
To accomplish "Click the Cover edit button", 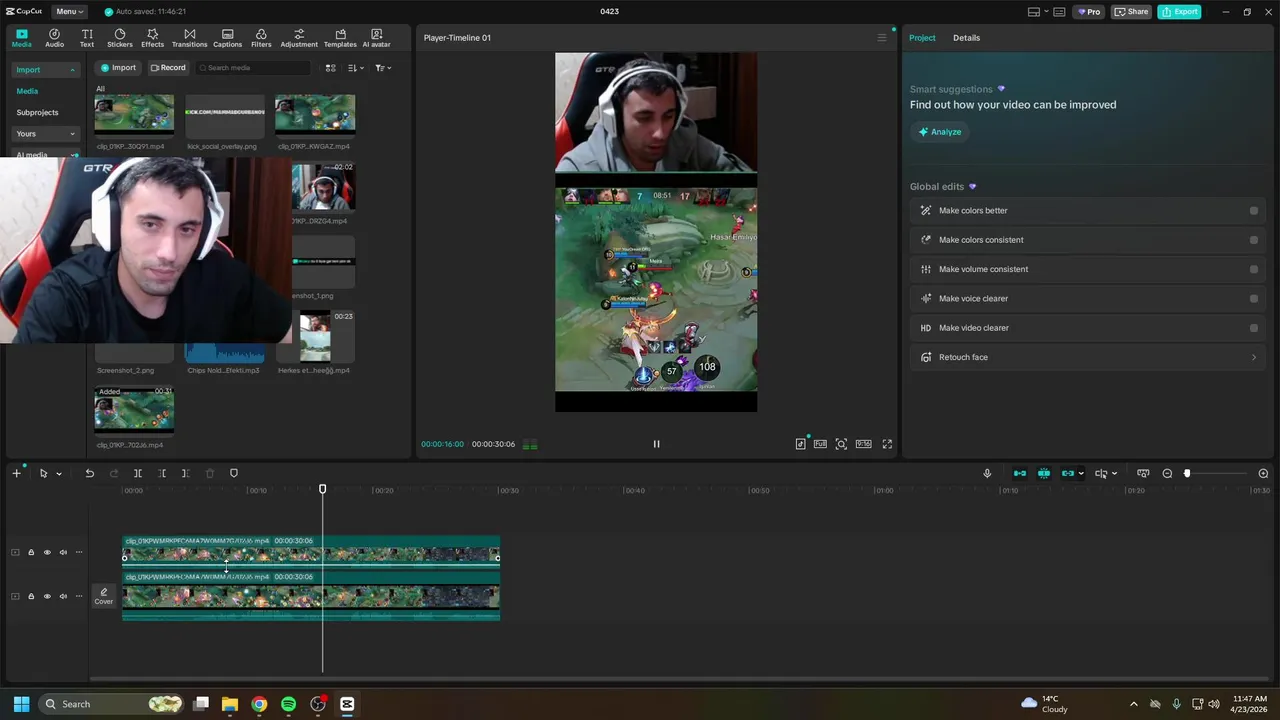I will [104, 596].
